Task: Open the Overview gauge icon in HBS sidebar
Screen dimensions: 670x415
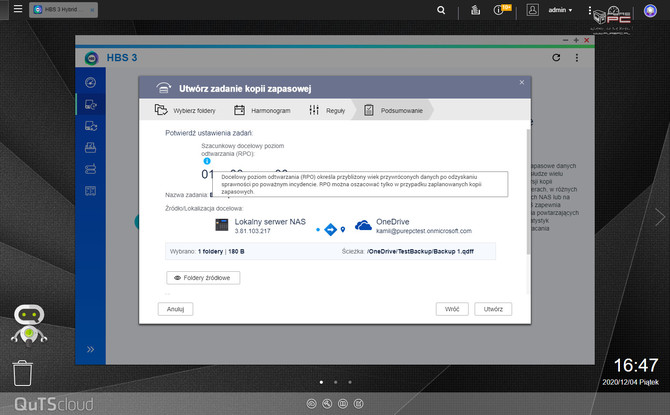Action: tap(91, 82)
